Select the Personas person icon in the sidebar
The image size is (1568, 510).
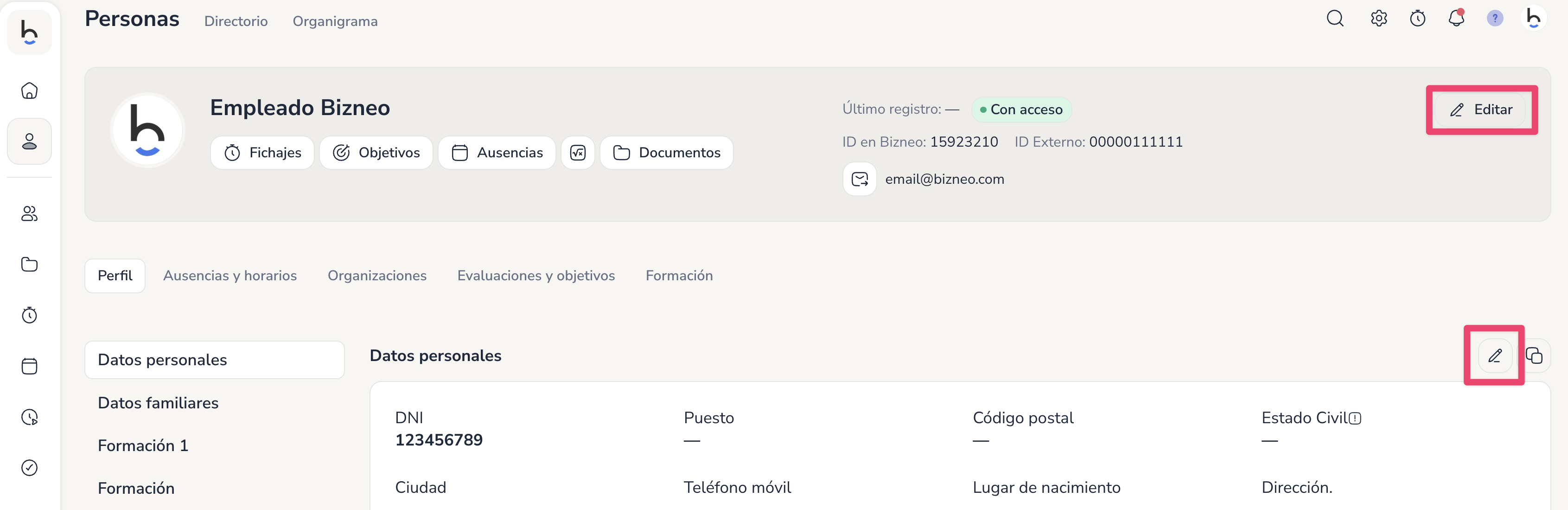tap(29, 142)
